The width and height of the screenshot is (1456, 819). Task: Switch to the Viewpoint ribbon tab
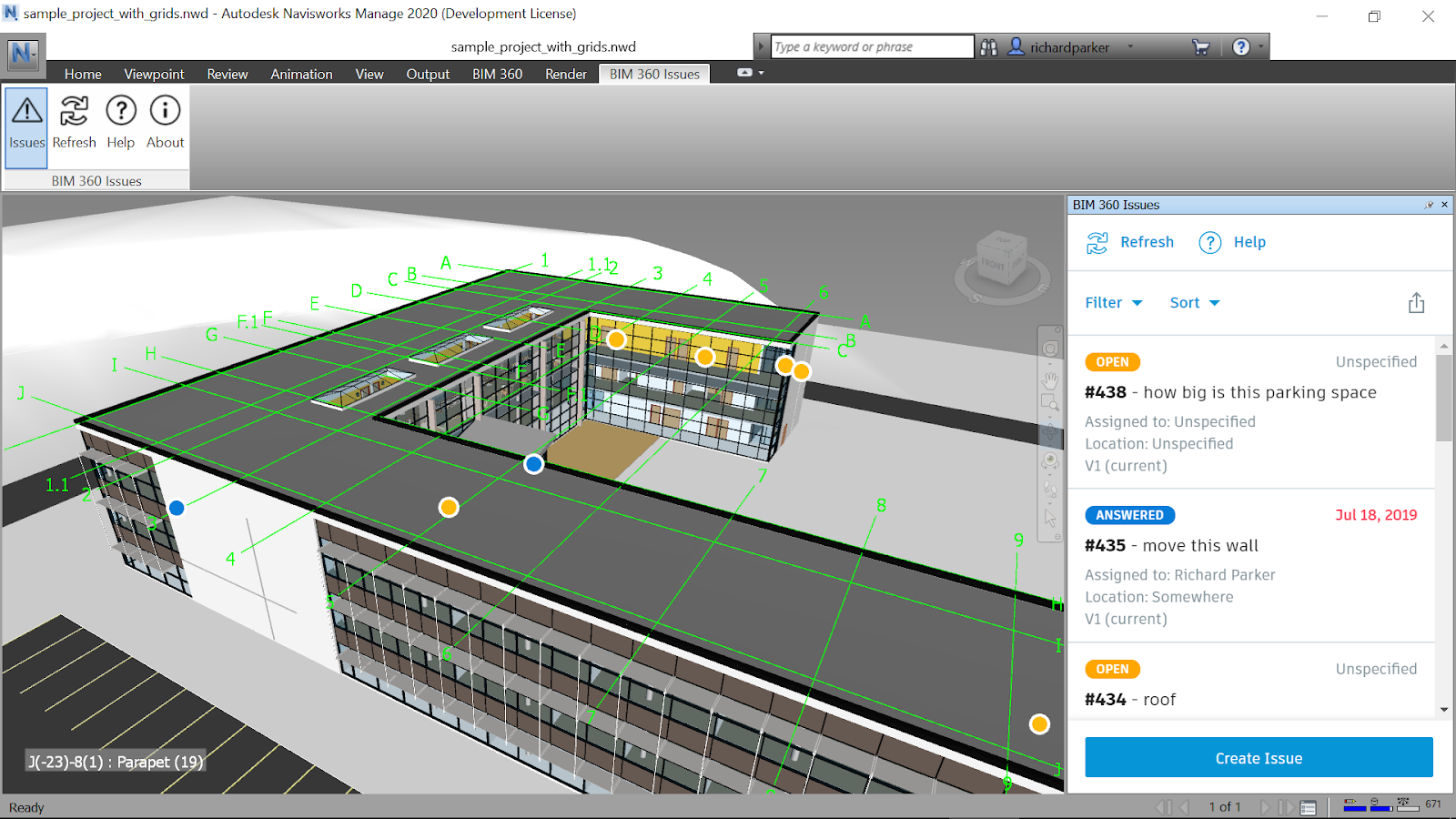click(153, 74)
